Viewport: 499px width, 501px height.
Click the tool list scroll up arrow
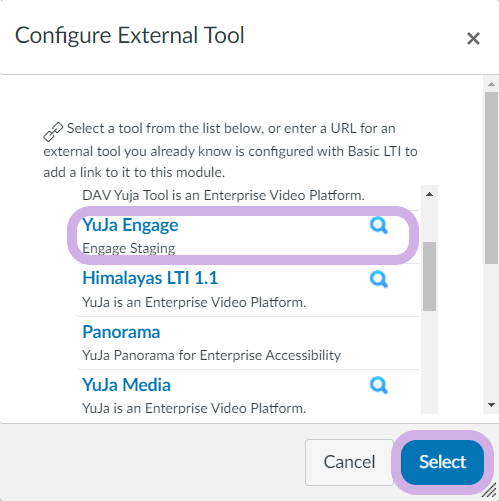tap(429, 194)
